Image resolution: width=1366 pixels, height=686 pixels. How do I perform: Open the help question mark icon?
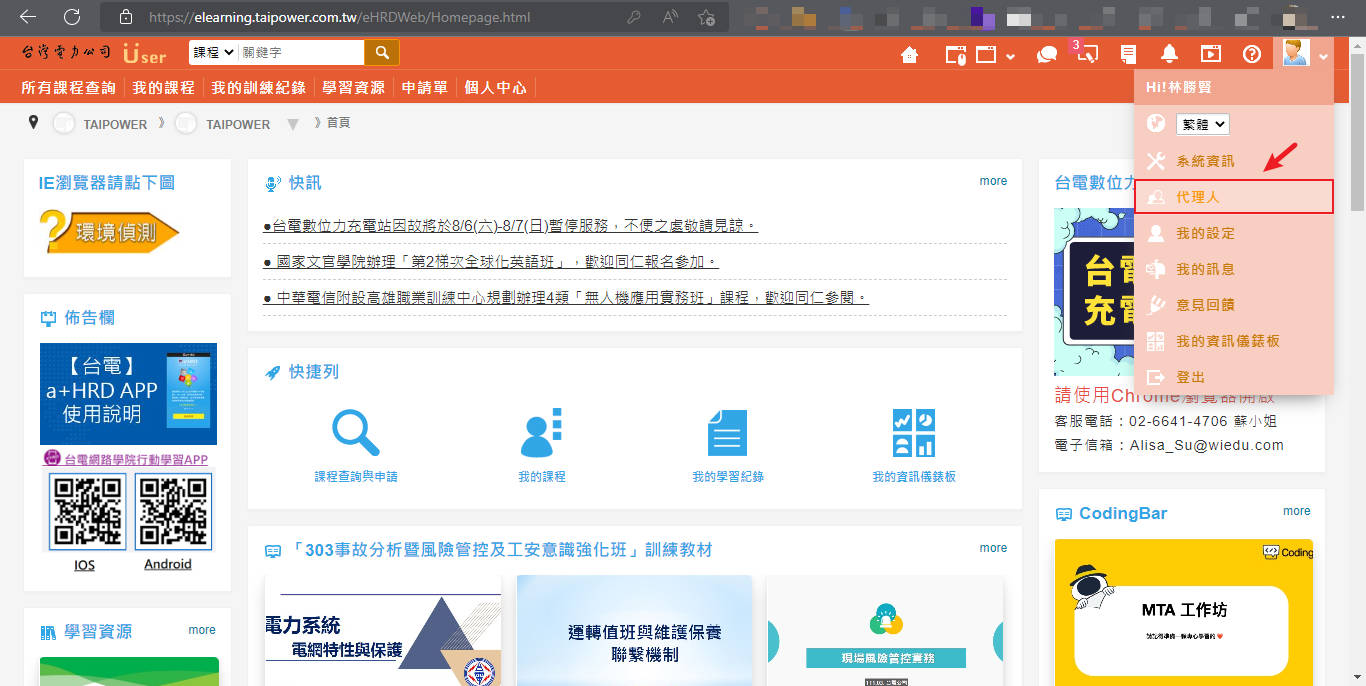coord(1251,54)
